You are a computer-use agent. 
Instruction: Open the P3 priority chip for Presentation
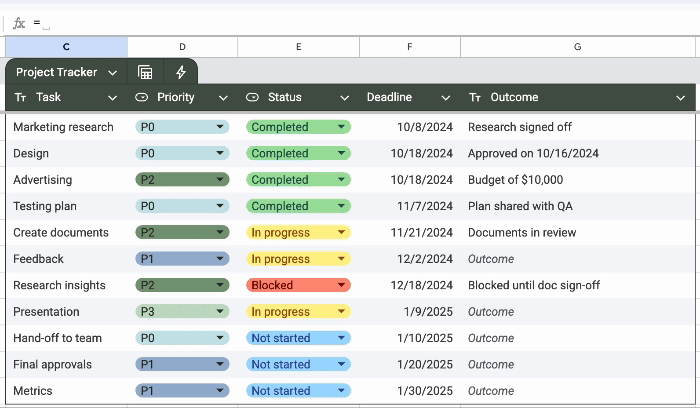182,312
